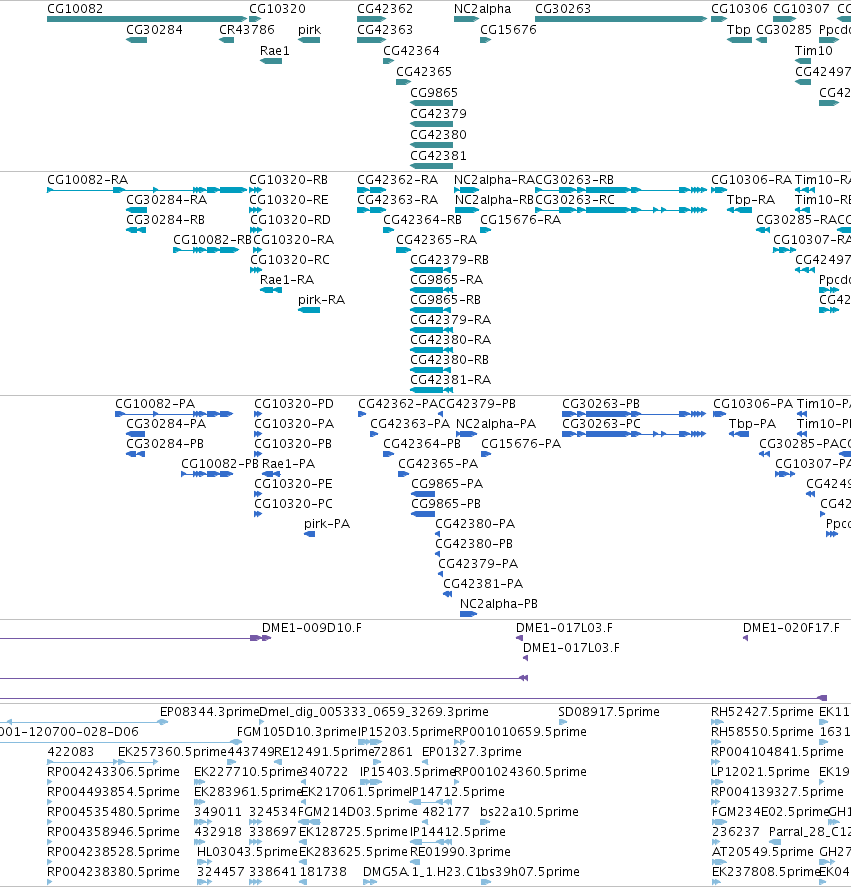The height and width of the screenshot is (887, 851).
Task: Open the pirk-RA transcript label
Action: click(x=321, y=300)
